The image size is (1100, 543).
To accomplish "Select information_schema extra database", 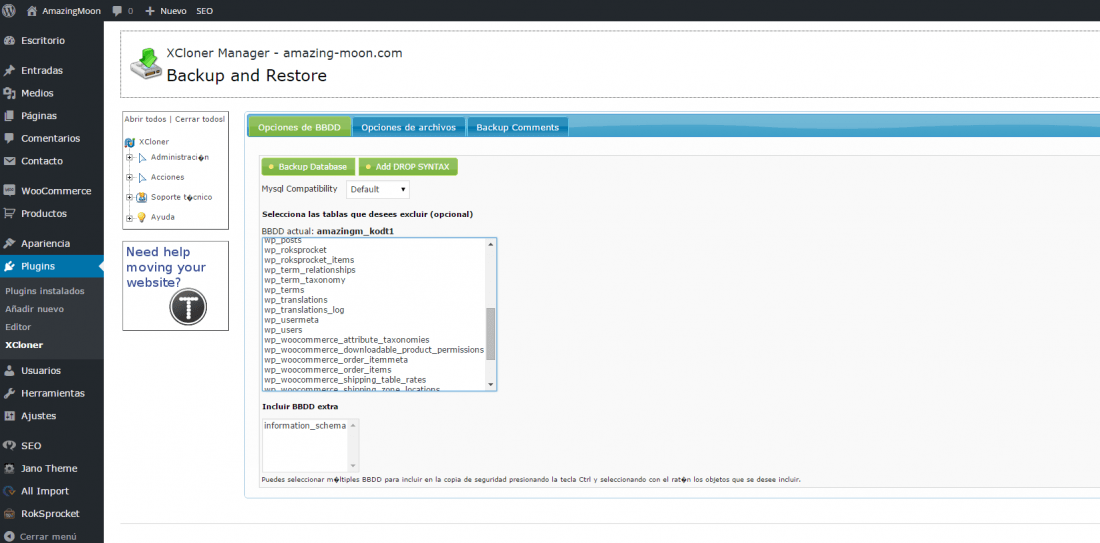I will click(x=305, y=426).
